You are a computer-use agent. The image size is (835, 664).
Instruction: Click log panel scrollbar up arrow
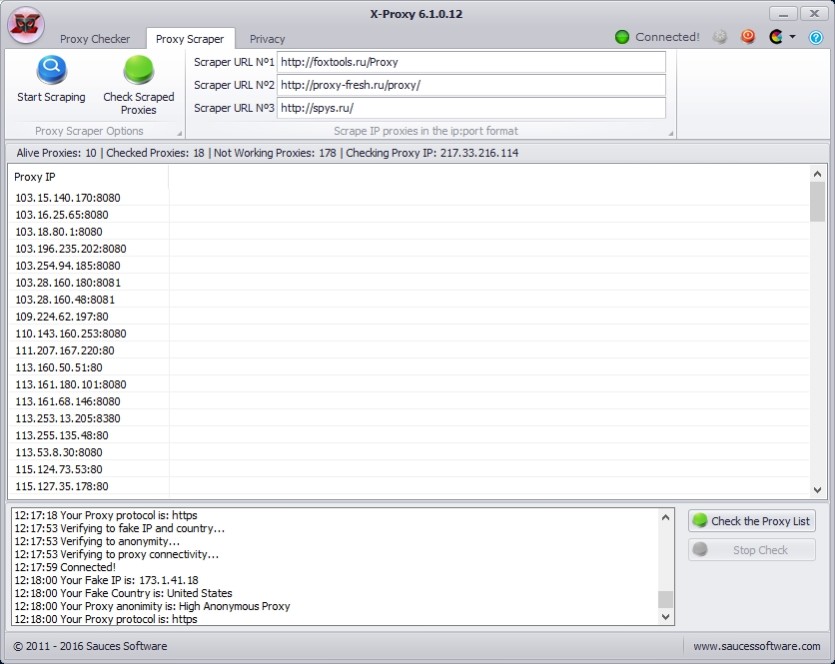click(x=666, y=517)
